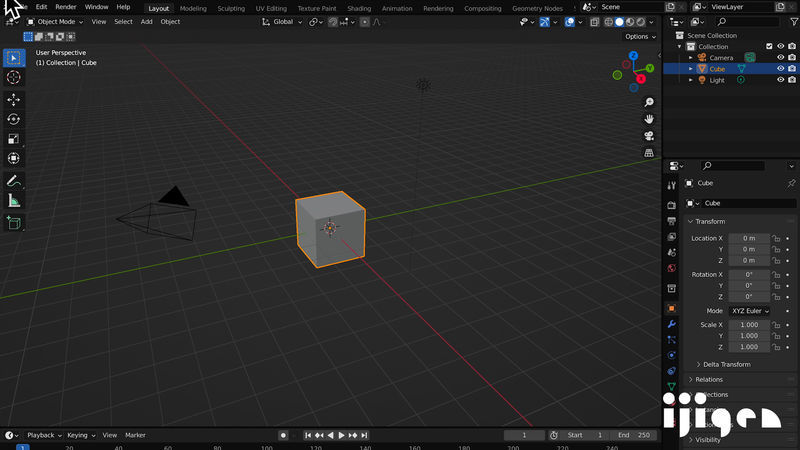The height and width of the screenshot is (450, 800).
Task: Uncheck the Collection exclude checkbox
Action: (x=769, y=46)
